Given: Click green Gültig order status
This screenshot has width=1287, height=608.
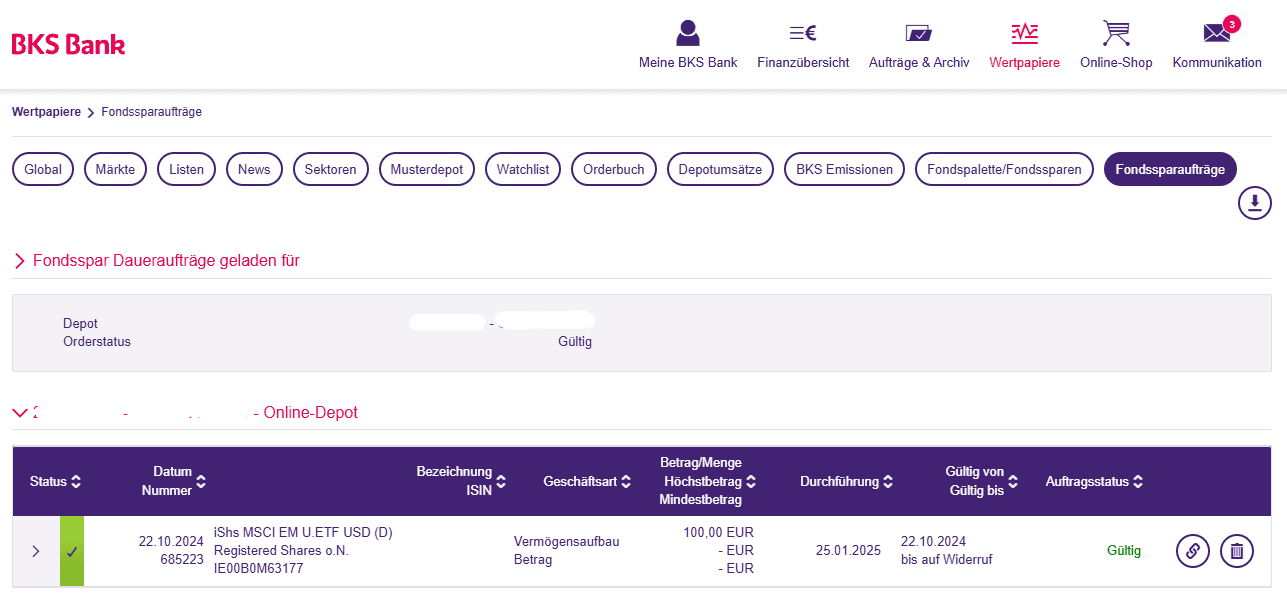Looking at the screenshot, I should click(x=1123, y=551).
